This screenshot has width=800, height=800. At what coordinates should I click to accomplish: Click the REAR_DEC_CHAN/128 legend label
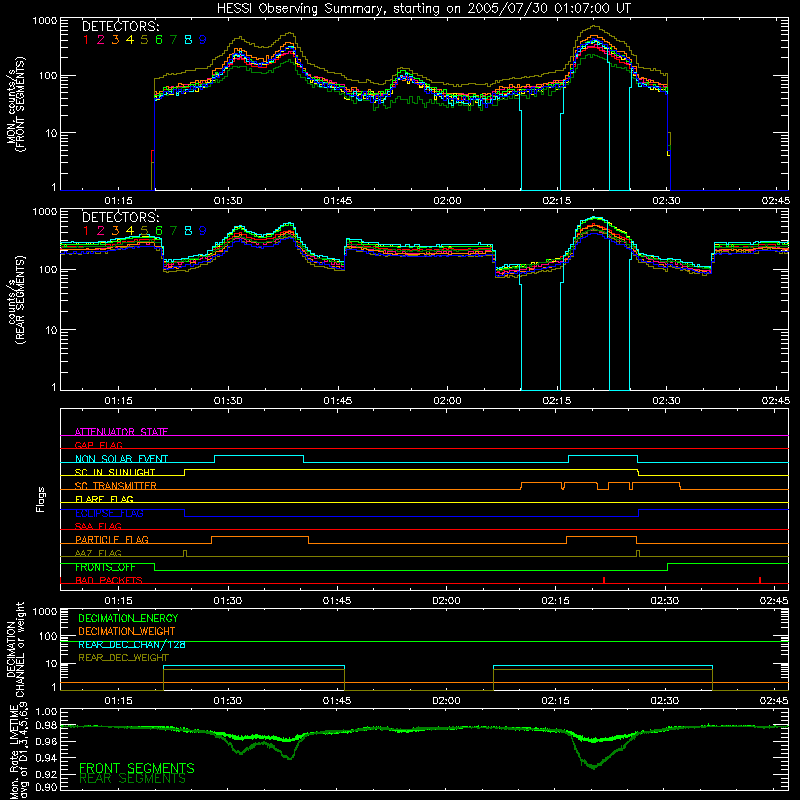point(132,645)
